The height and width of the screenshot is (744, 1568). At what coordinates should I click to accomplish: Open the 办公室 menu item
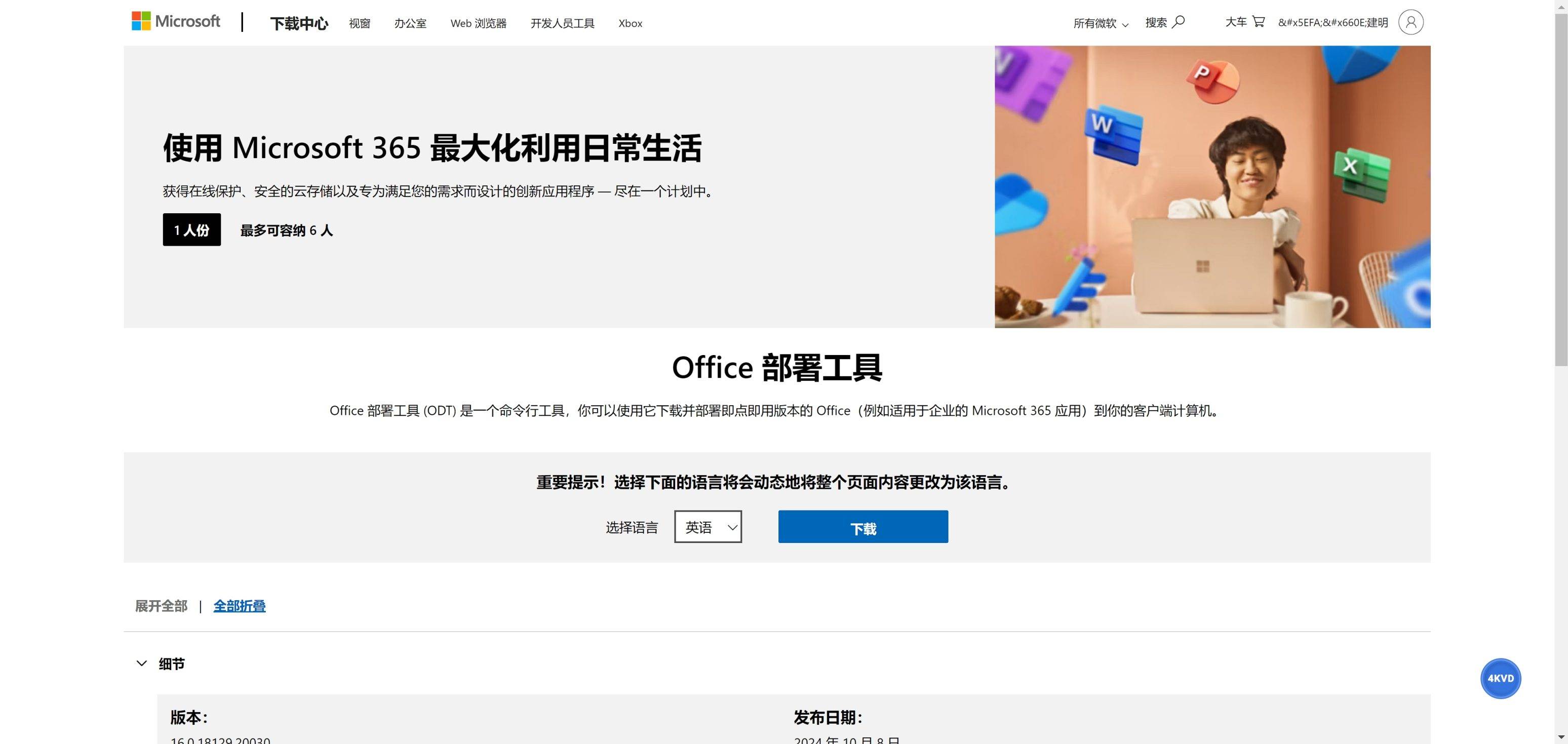(x=410, y=23)
